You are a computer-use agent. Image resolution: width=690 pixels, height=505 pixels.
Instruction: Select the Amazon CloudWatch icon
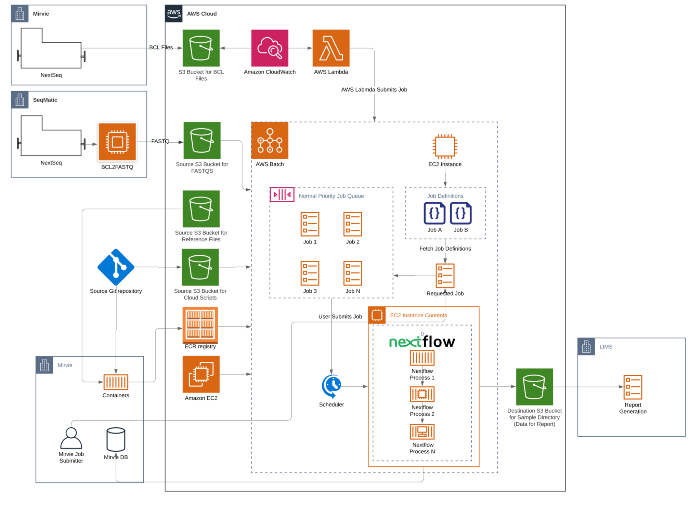[x=269, y=48]
